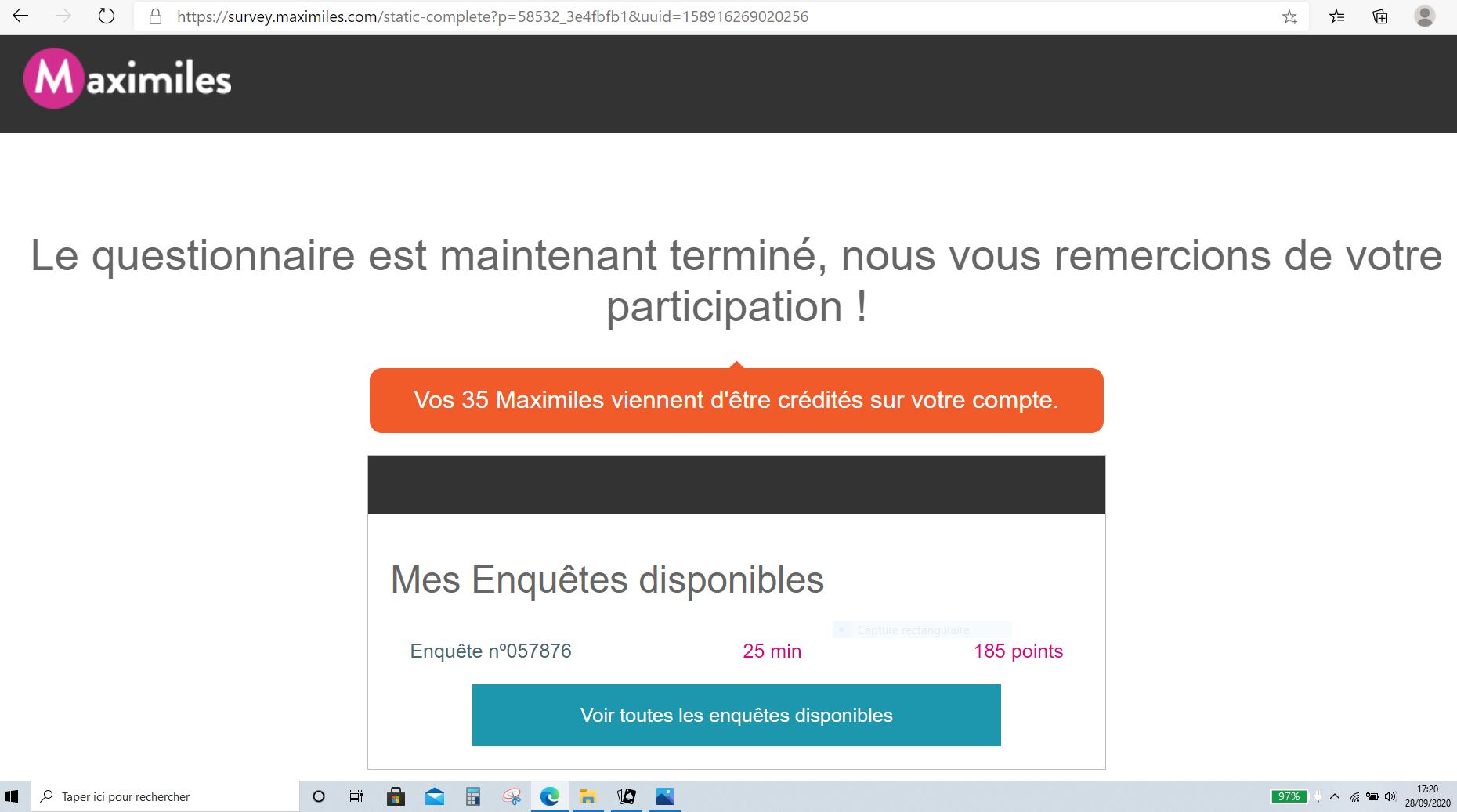Open the clock showing 17:20
Viewport: 1457px width, 812px height.
(1427, 796)
